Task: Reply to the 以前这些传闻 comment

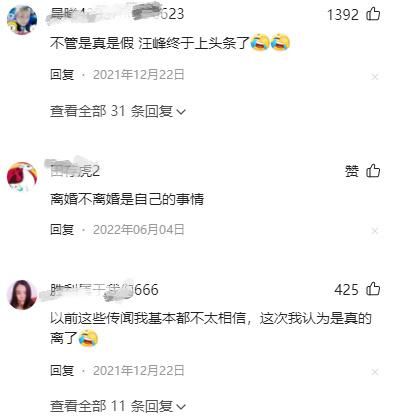Action: [x=62, y=370]
